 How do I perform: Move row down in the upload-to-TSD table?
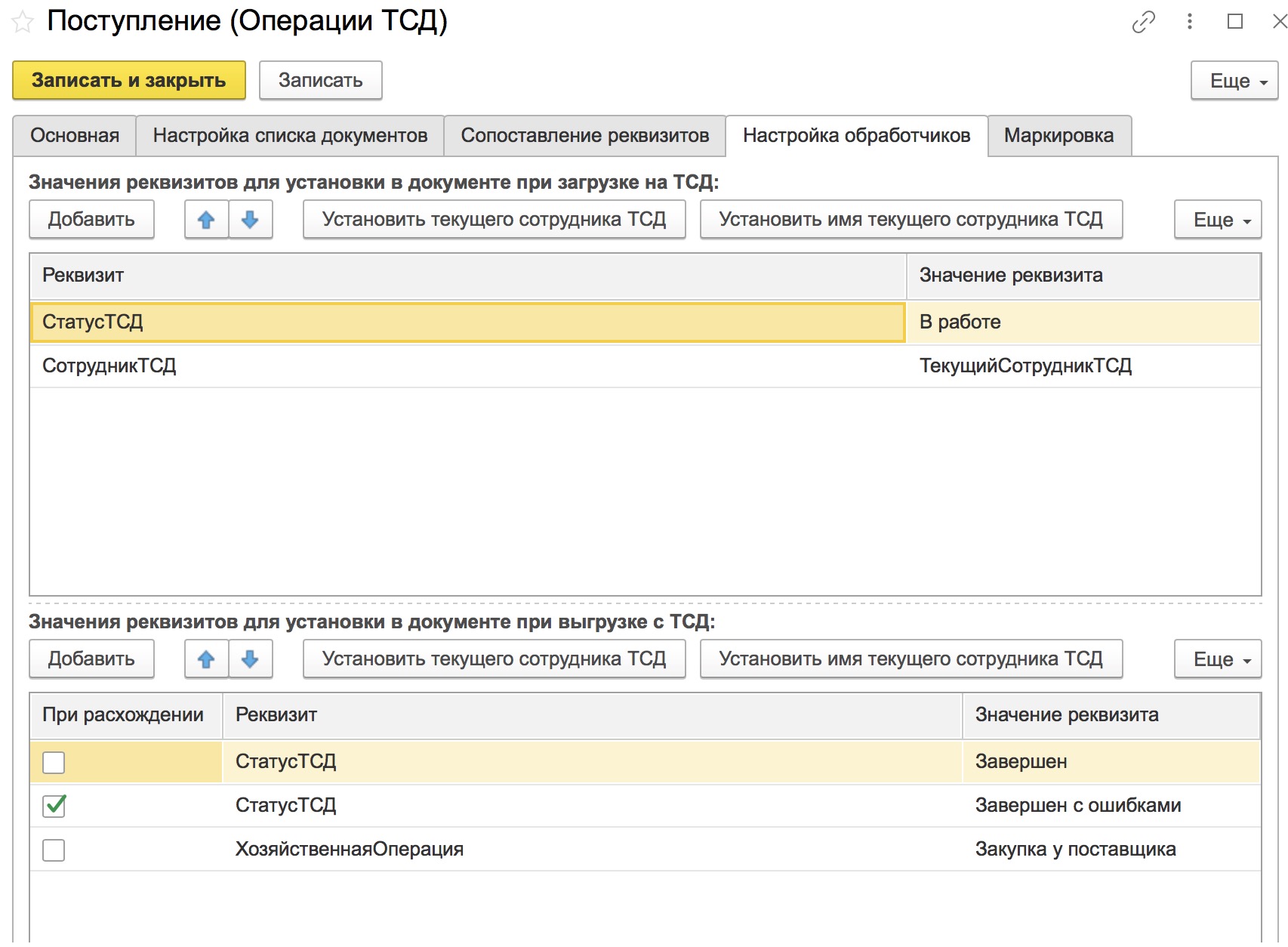[250, 220]
